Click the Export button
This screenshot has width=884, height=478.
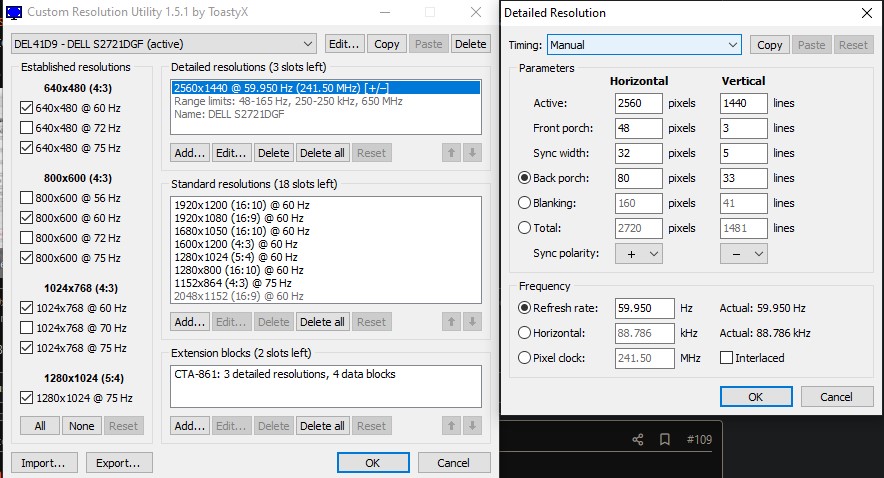(x=118, y=463)
